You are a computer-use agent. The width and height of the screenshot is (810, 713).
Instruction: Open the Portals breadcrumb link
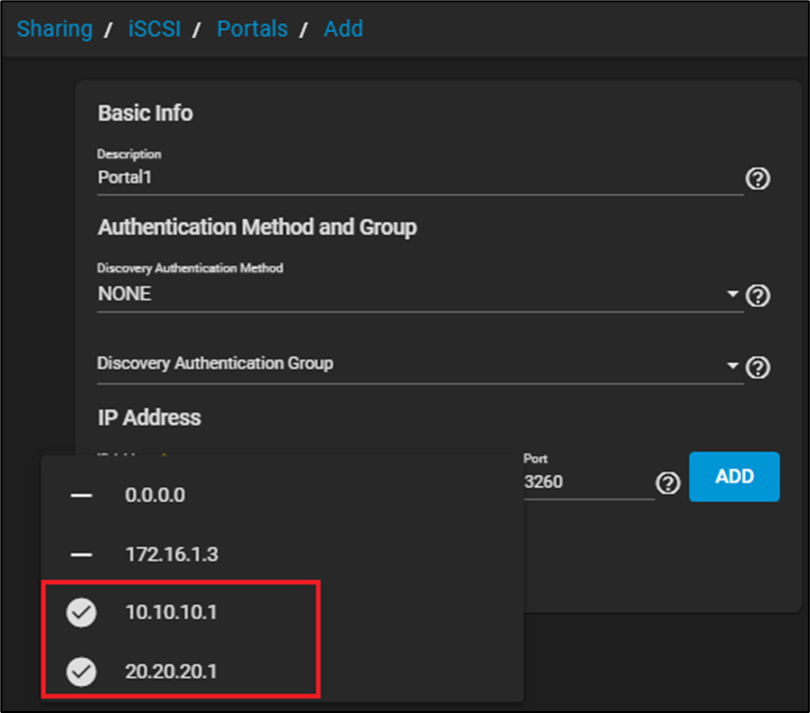(252, 28)
